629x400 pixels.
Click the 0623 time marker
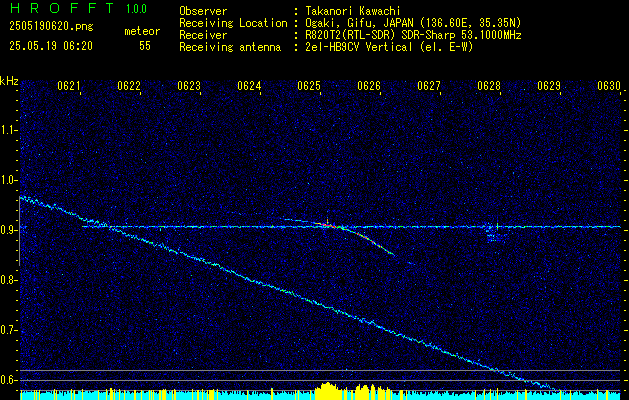pyautogui.click(x=189, y=86)
